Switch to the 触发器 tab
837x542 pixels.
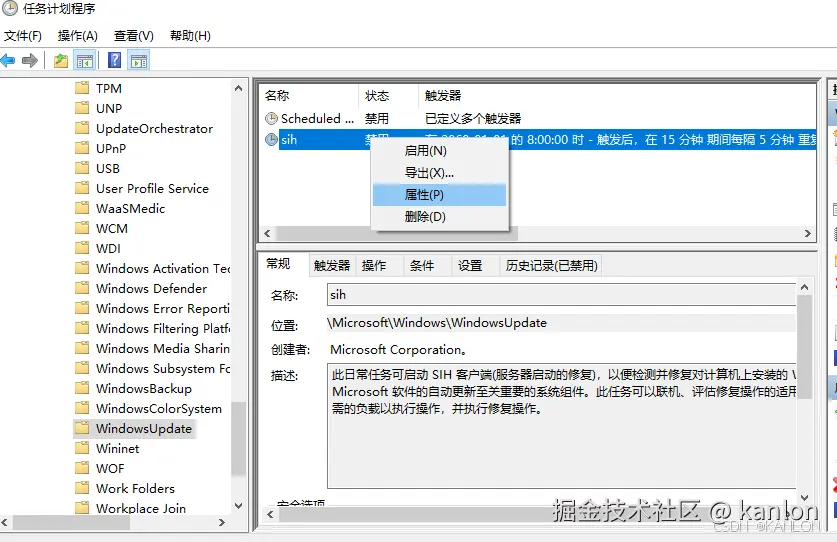tap(332, 265)
